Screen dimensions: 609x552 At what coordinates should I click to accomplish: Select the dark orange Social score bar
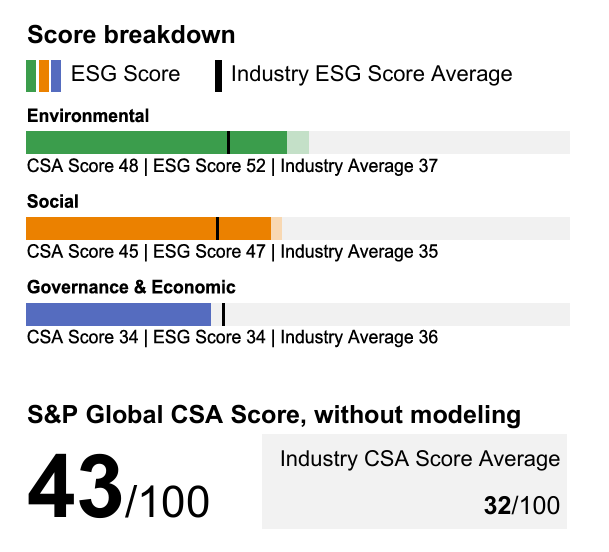pyautogui.click(x=120, y=229)
